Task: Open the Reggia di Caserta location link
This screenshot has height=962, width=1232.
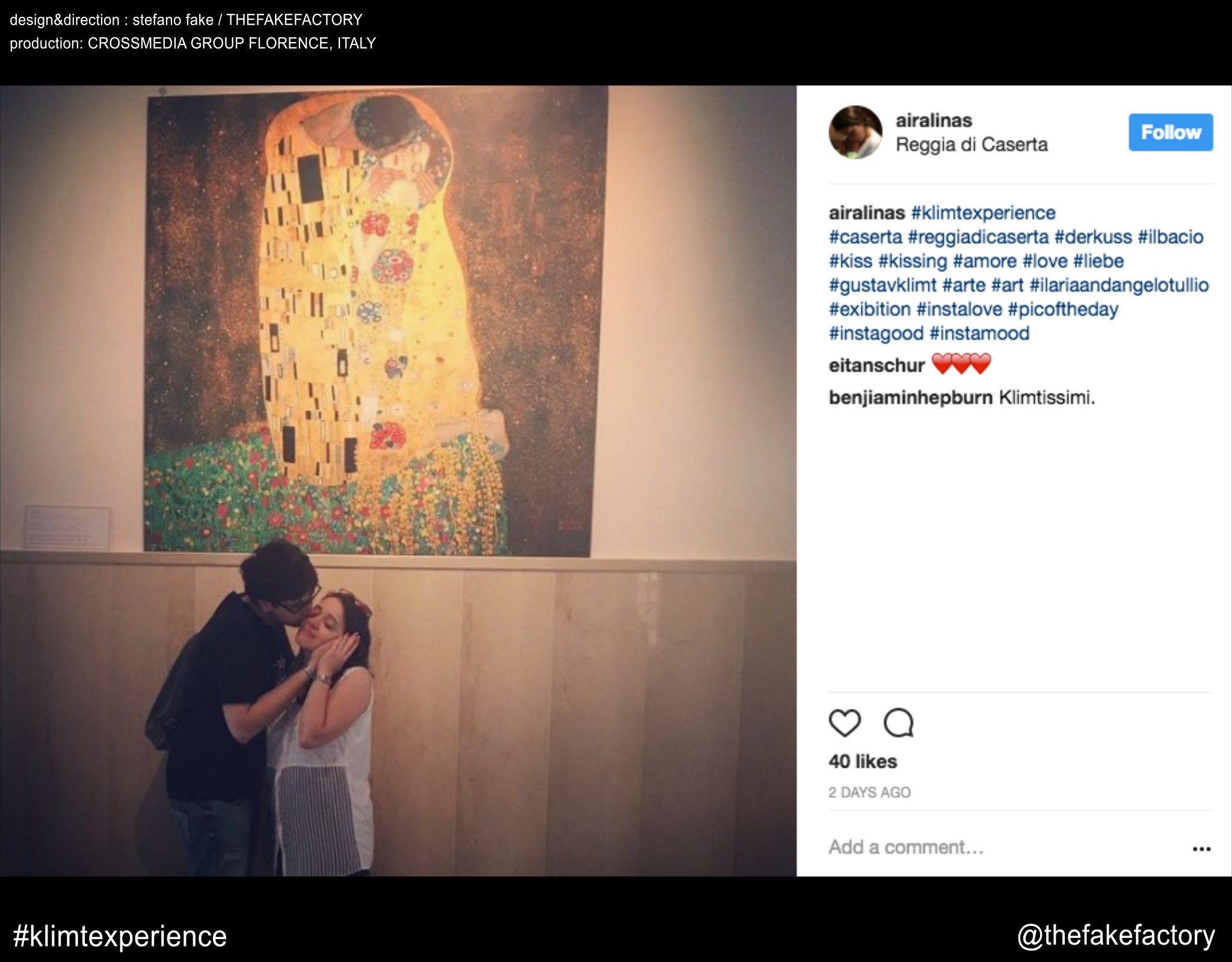Action: [972, 145]
